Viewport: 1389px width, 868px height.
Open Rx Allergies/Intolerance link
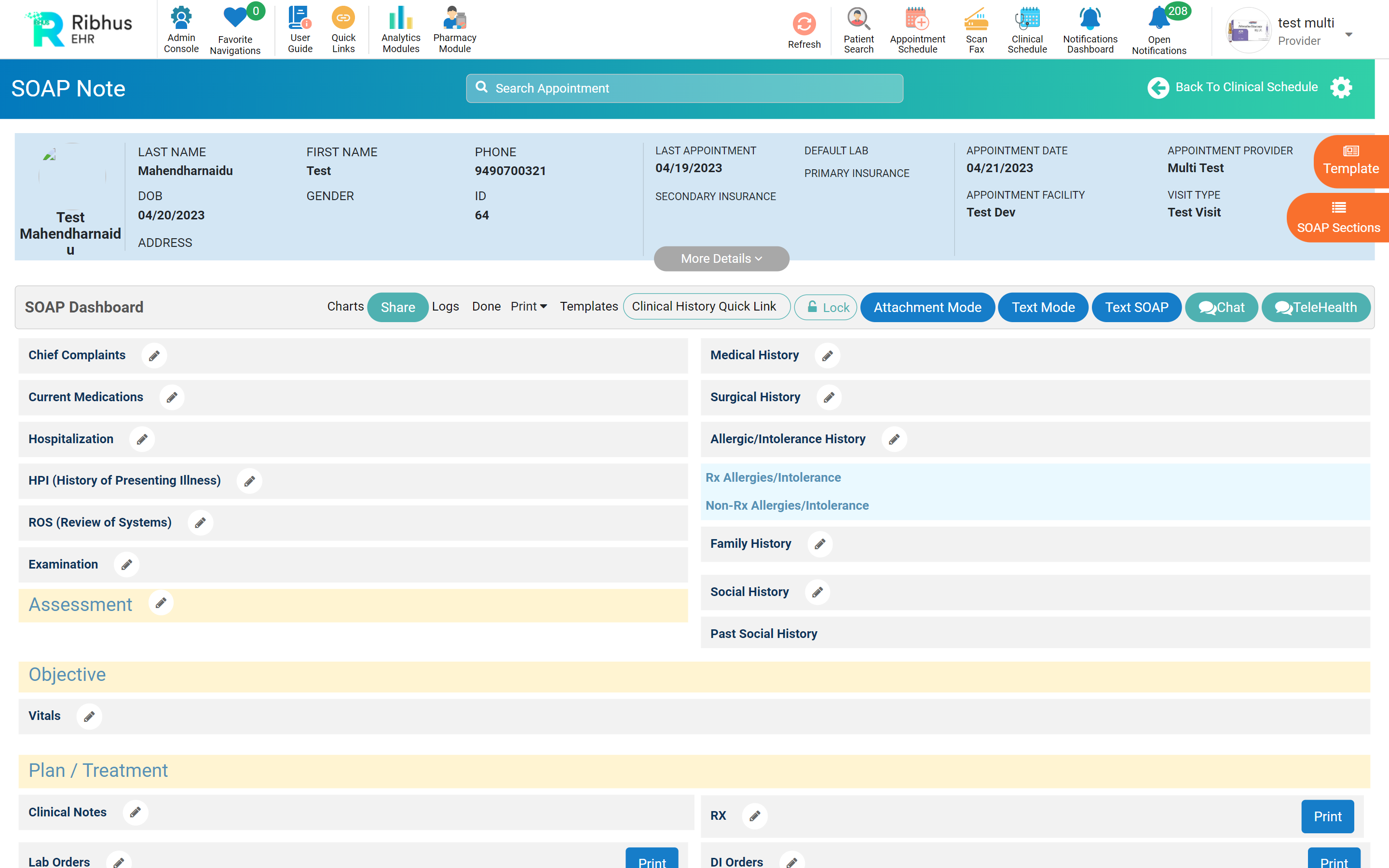[x=773, y=477]
